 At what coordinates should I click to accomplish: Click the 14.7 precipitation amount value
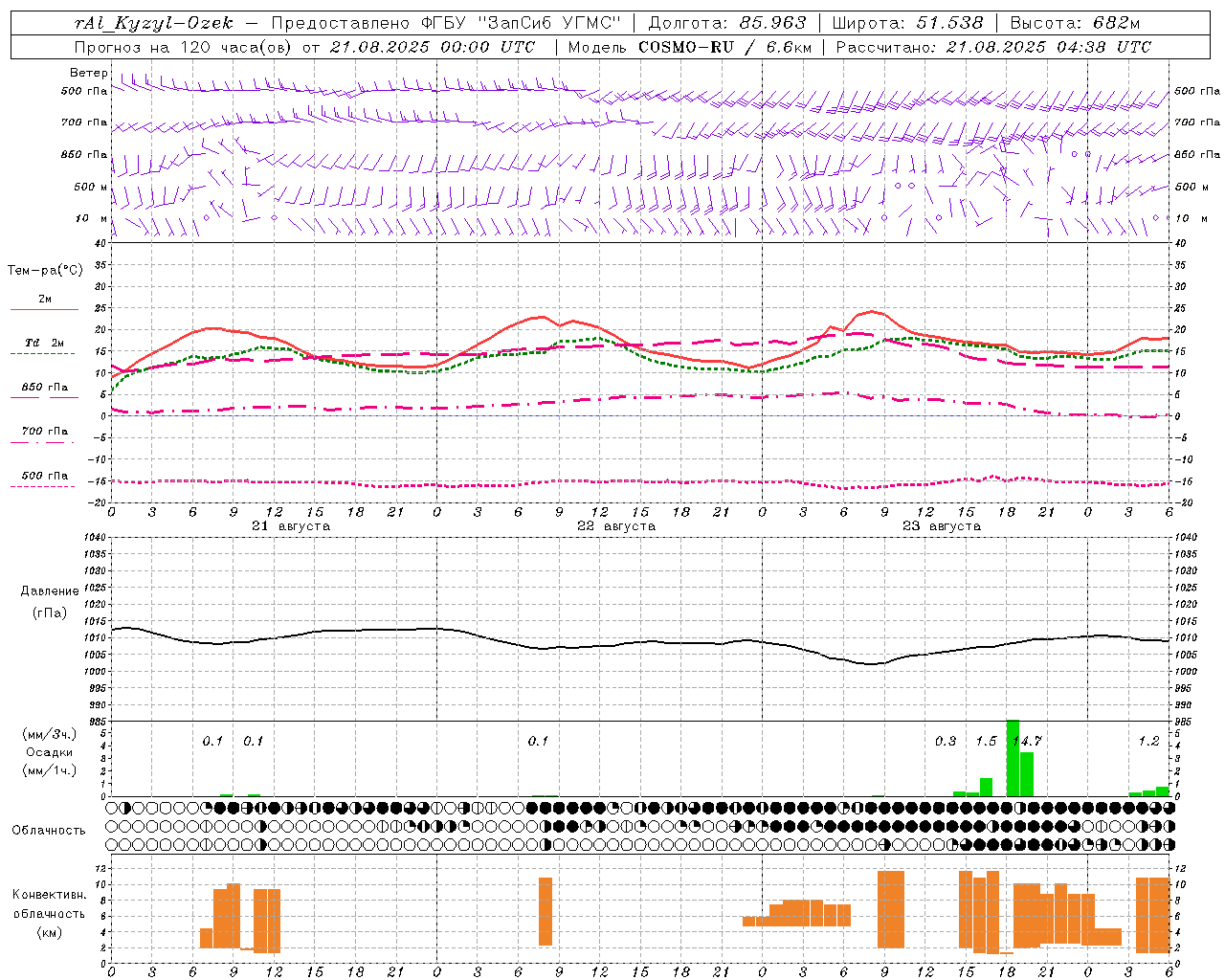click(1027, 741)
